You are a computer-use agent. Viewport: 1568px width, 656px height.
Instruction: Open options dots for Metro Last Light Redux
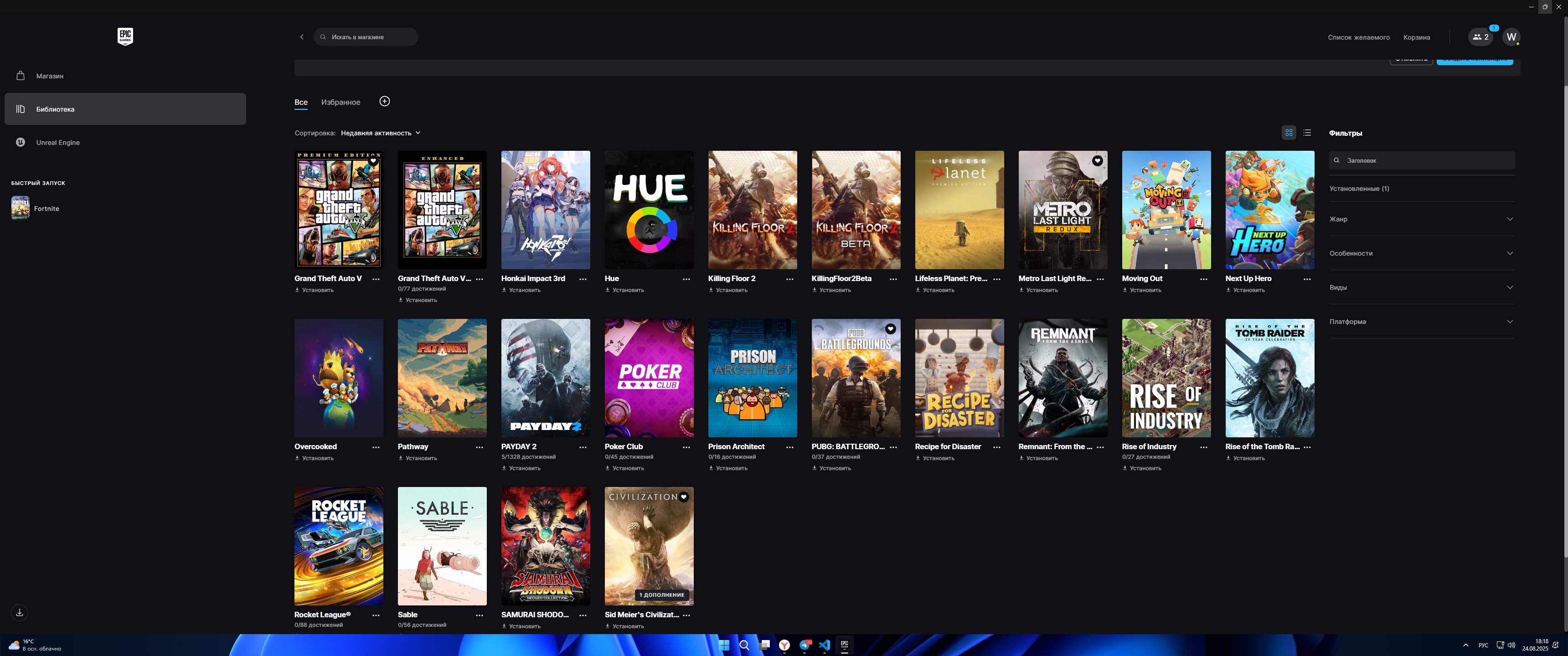click(1100, 279)
